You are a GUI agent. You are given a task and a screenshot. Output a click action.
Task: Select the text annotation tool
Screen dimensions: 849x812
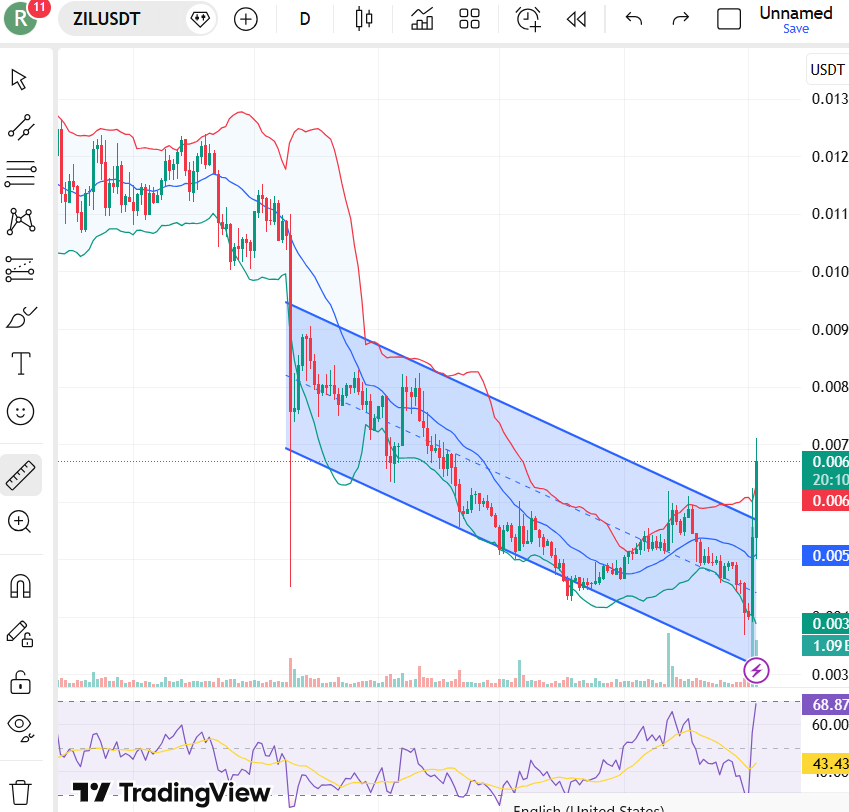20,364
